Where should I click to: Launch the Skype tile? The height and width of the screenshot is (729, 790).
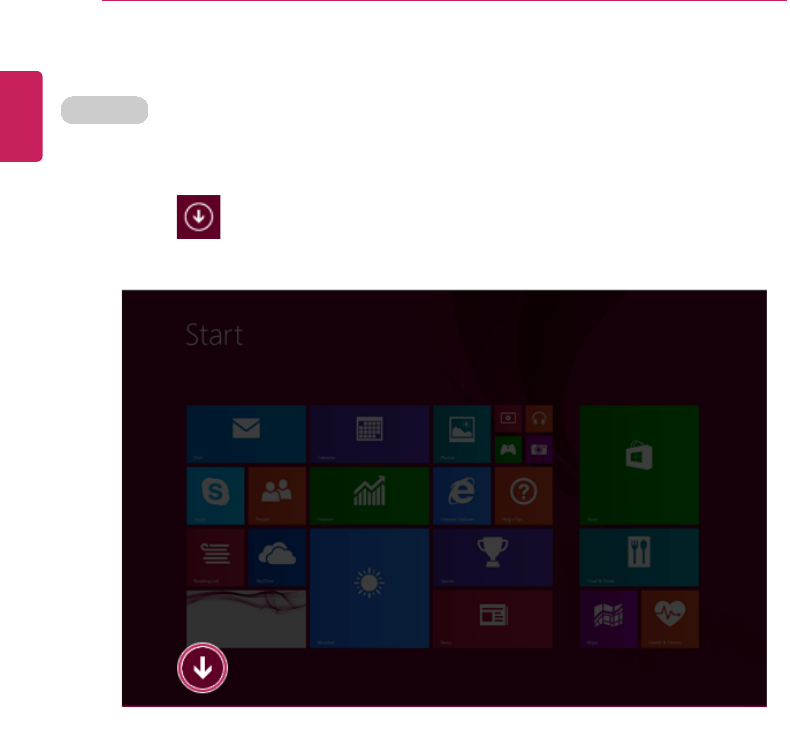tap(215, 496)
